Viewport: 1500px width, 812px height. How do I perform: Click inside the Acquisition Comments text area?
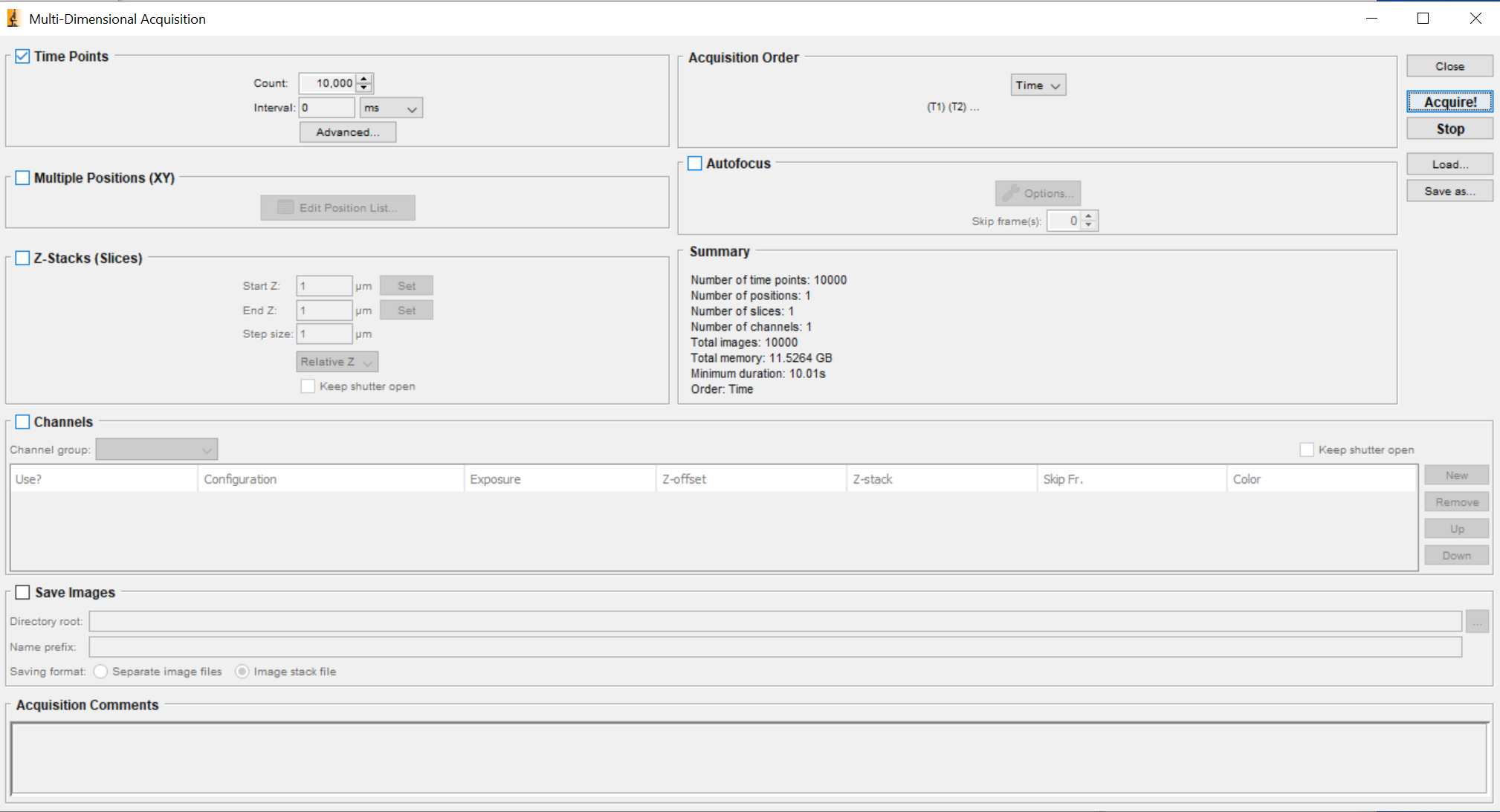click(749, 758)
